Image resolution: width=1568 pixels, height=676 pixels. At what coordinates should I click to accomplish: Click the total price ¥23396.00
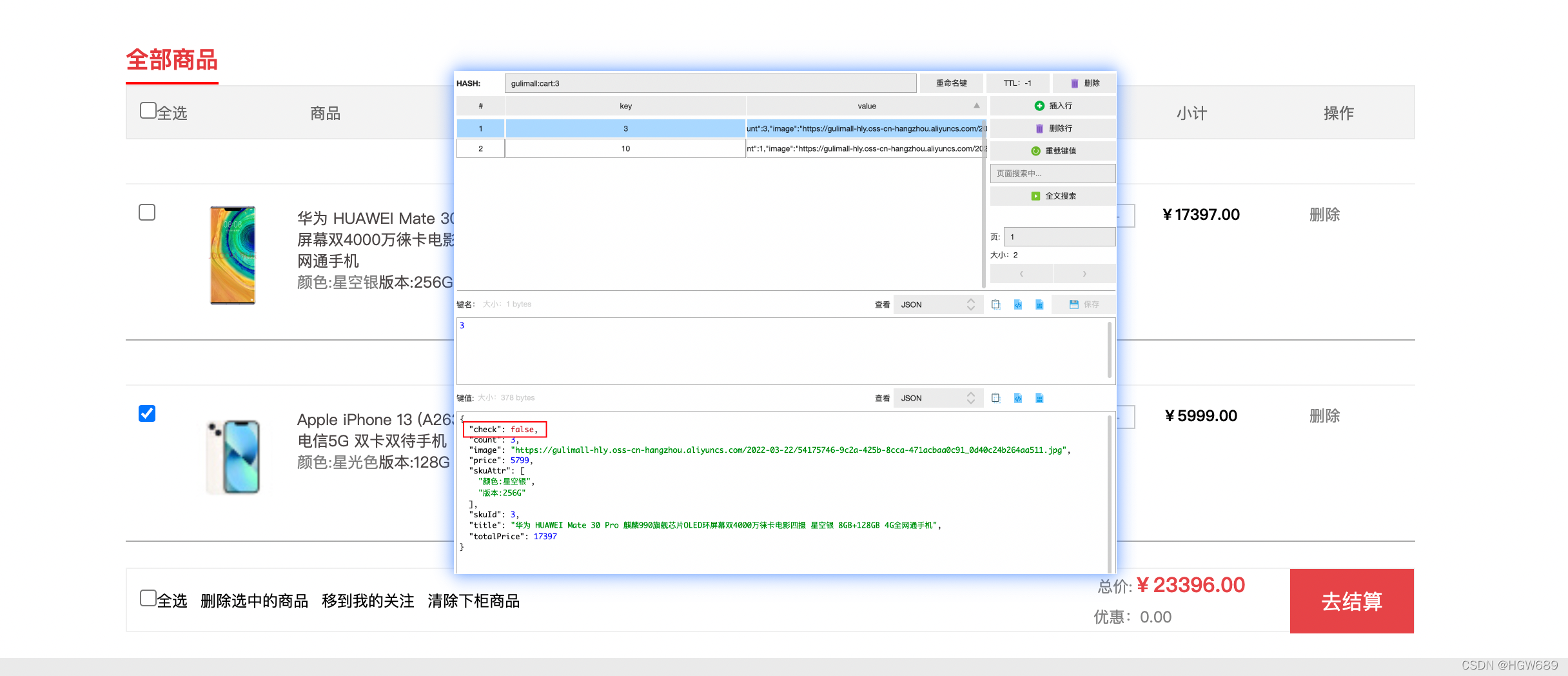coord(1191,585)
